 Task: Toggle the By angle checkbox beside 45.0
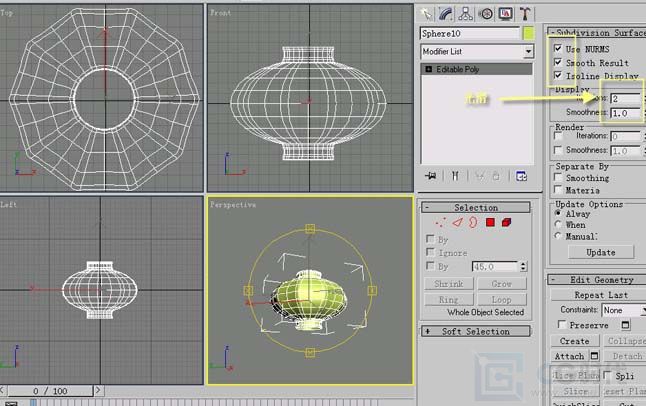click(430, 265)
